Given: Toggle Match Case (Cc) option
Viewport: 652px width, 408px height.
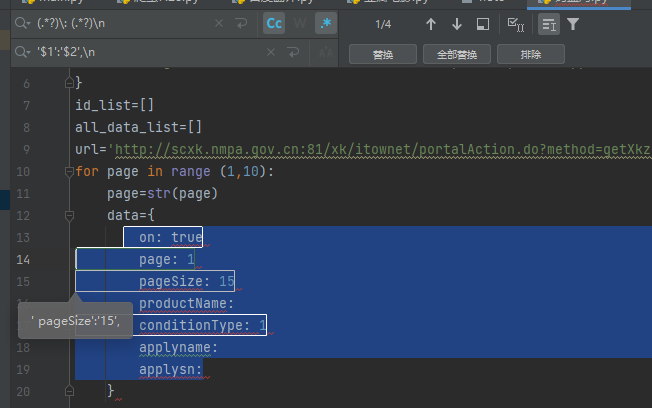Looking at the screenshot, I should pos(274,23).
